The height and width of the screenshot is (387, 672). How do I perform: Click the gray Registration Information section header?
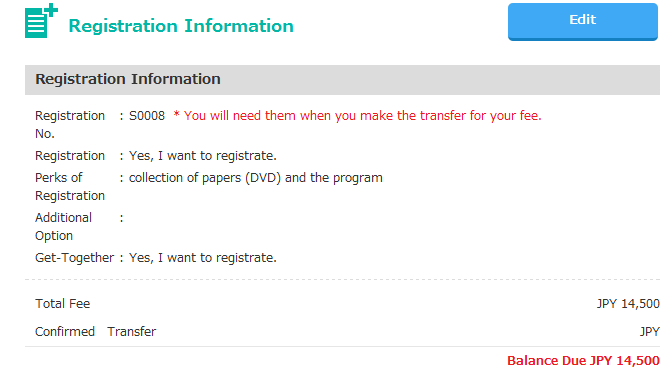(x=342, y=80)
